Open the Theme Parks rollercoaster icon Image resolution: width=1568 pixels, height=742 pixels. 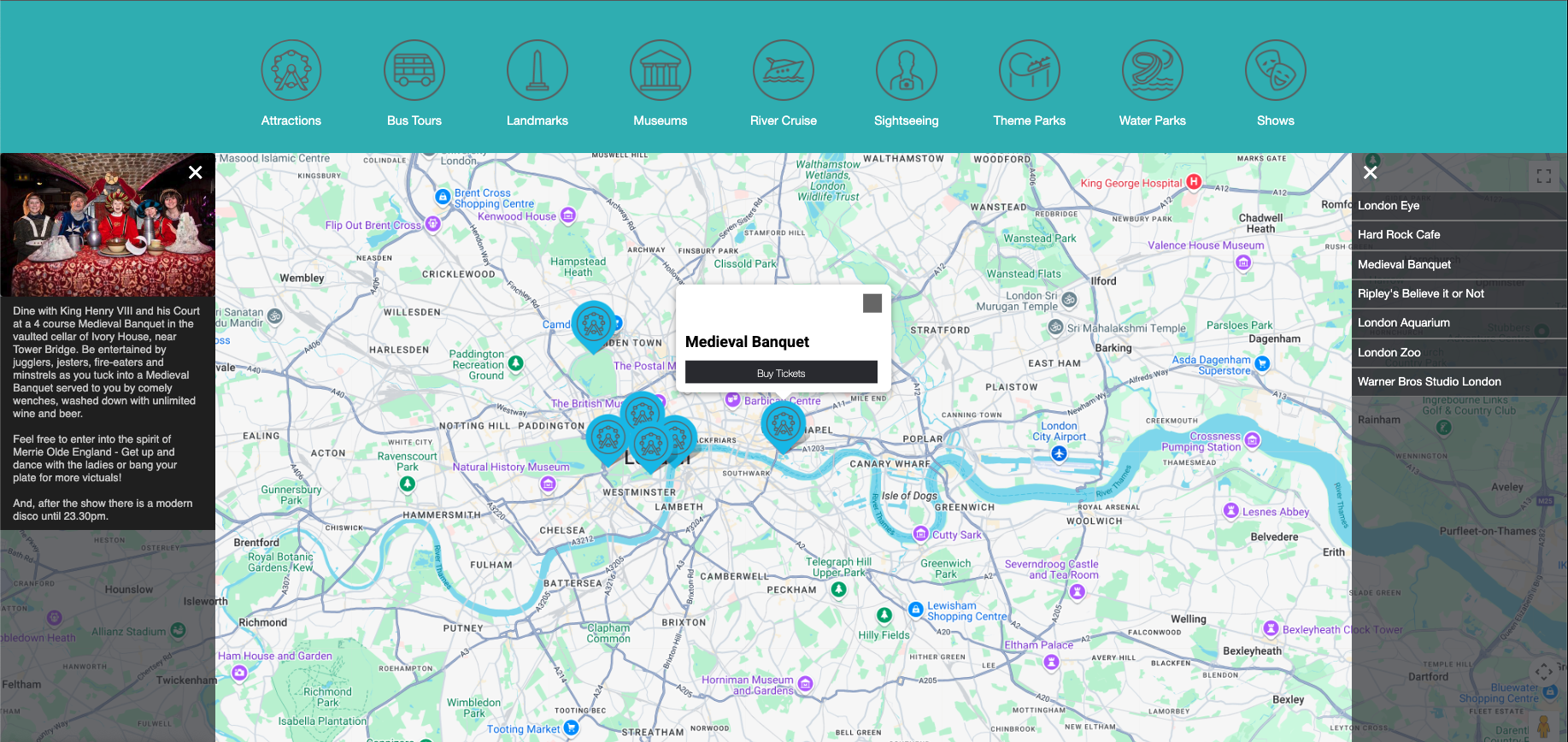(1030, 70)
